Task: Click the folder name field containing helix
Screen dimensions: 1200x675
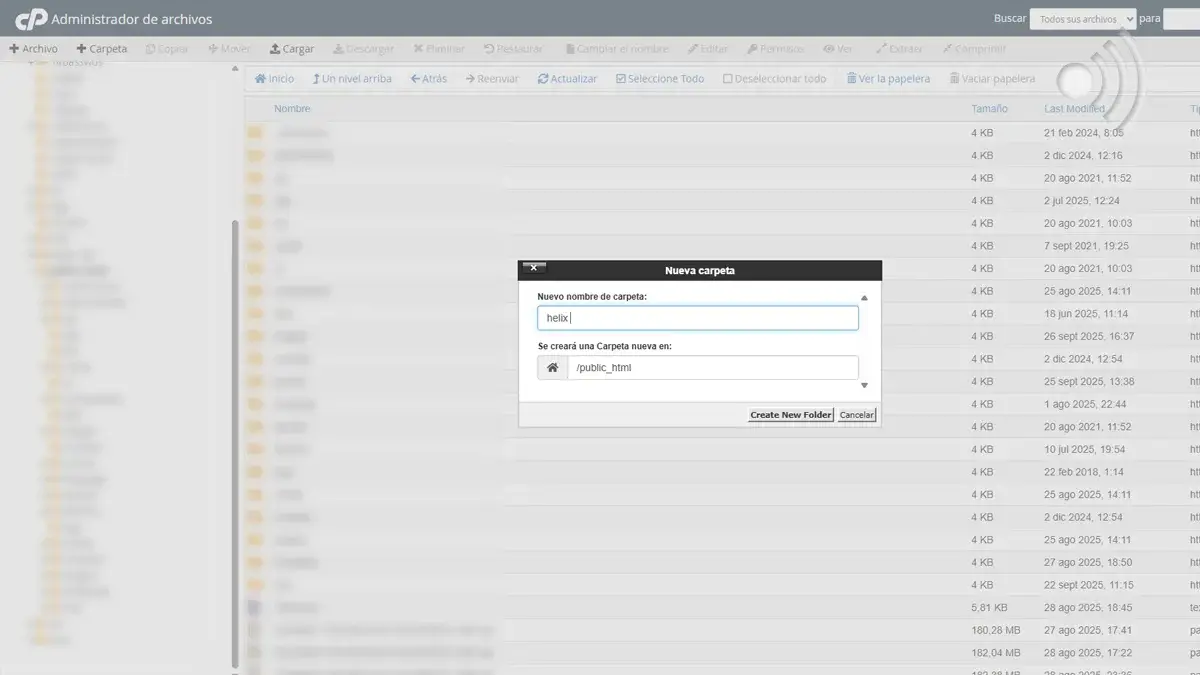Action: (697, 318)
